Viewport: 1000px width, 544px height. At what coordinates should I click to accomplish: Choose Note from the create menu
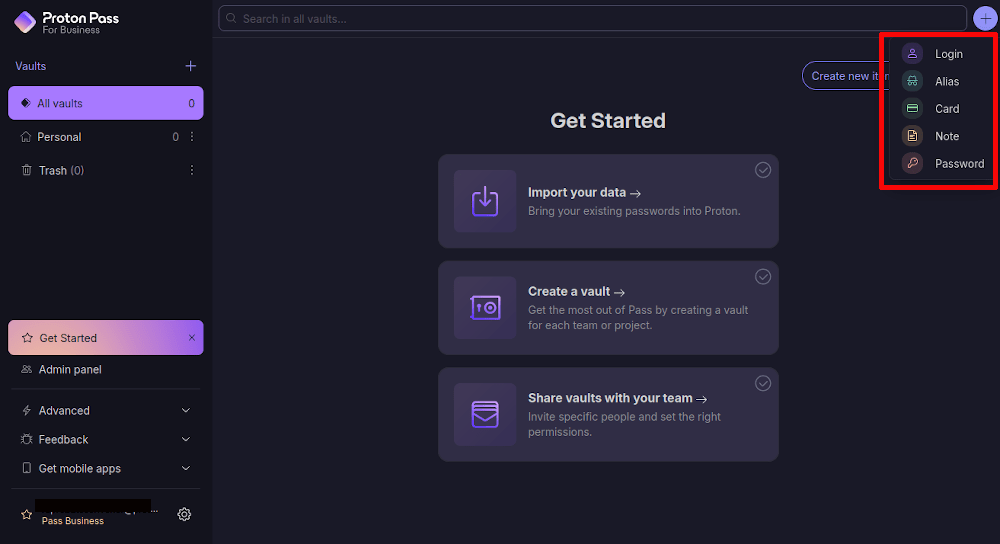[943, 136]
